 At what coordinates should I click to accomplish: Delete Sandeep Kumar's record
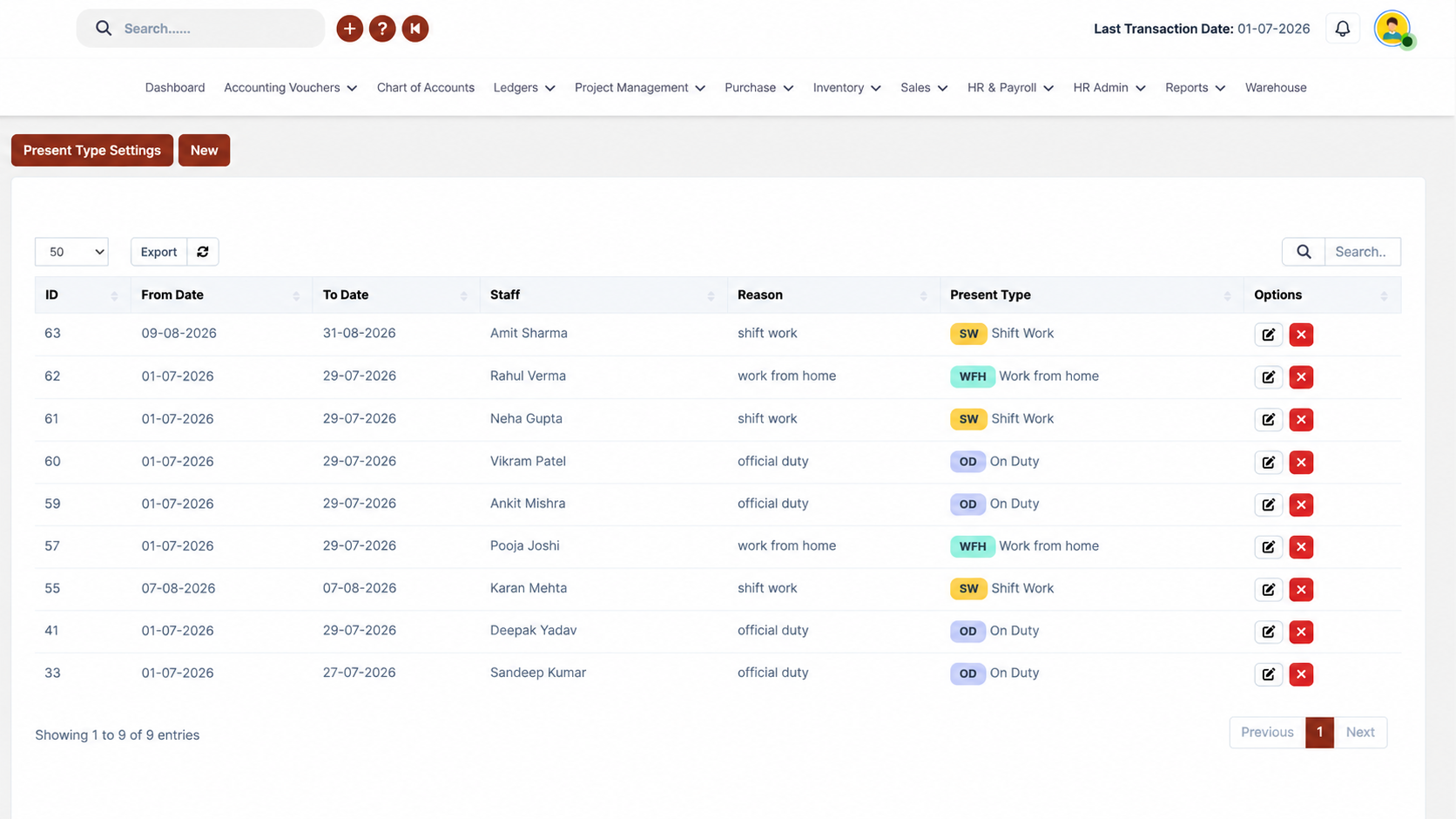coord(1301,674)
